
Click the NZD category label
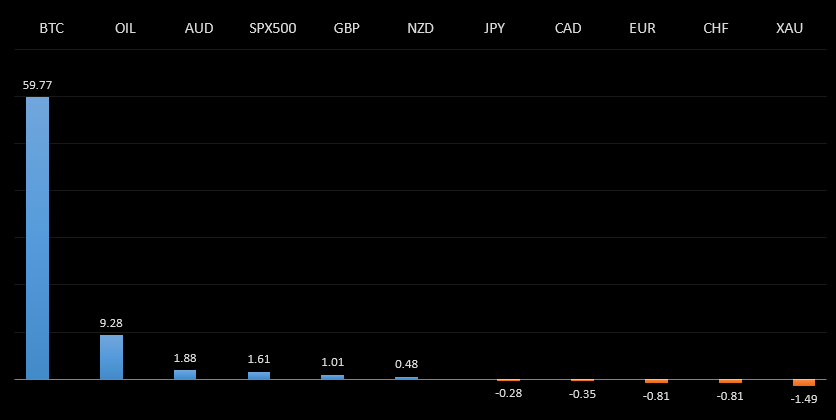[421, 28]
